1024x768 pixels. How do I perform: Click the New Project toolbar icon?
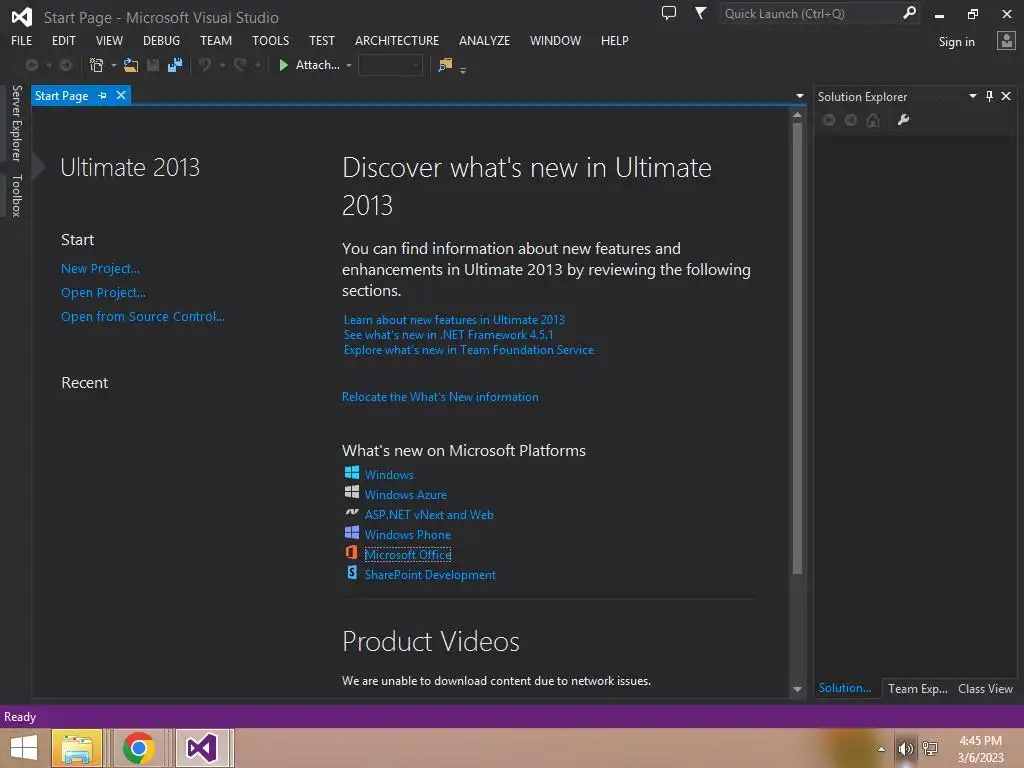click(x=96, y=65)
